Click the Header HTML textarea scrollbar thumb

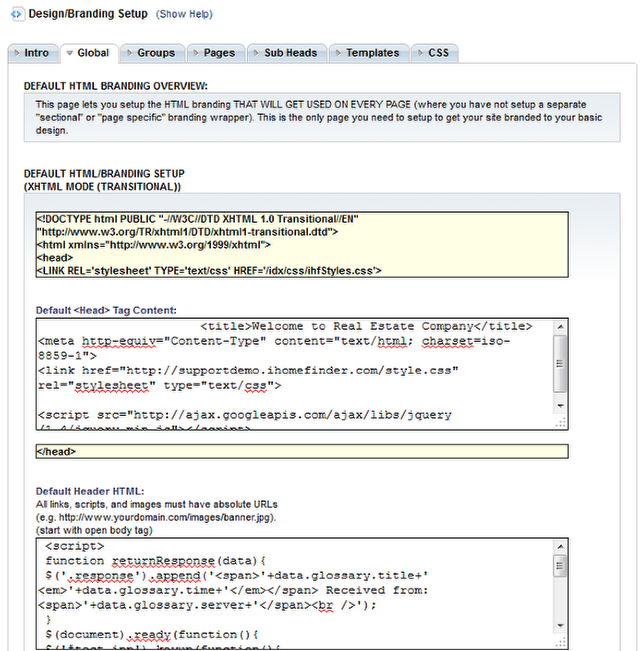pyautogui.click(x=560, y=566)
